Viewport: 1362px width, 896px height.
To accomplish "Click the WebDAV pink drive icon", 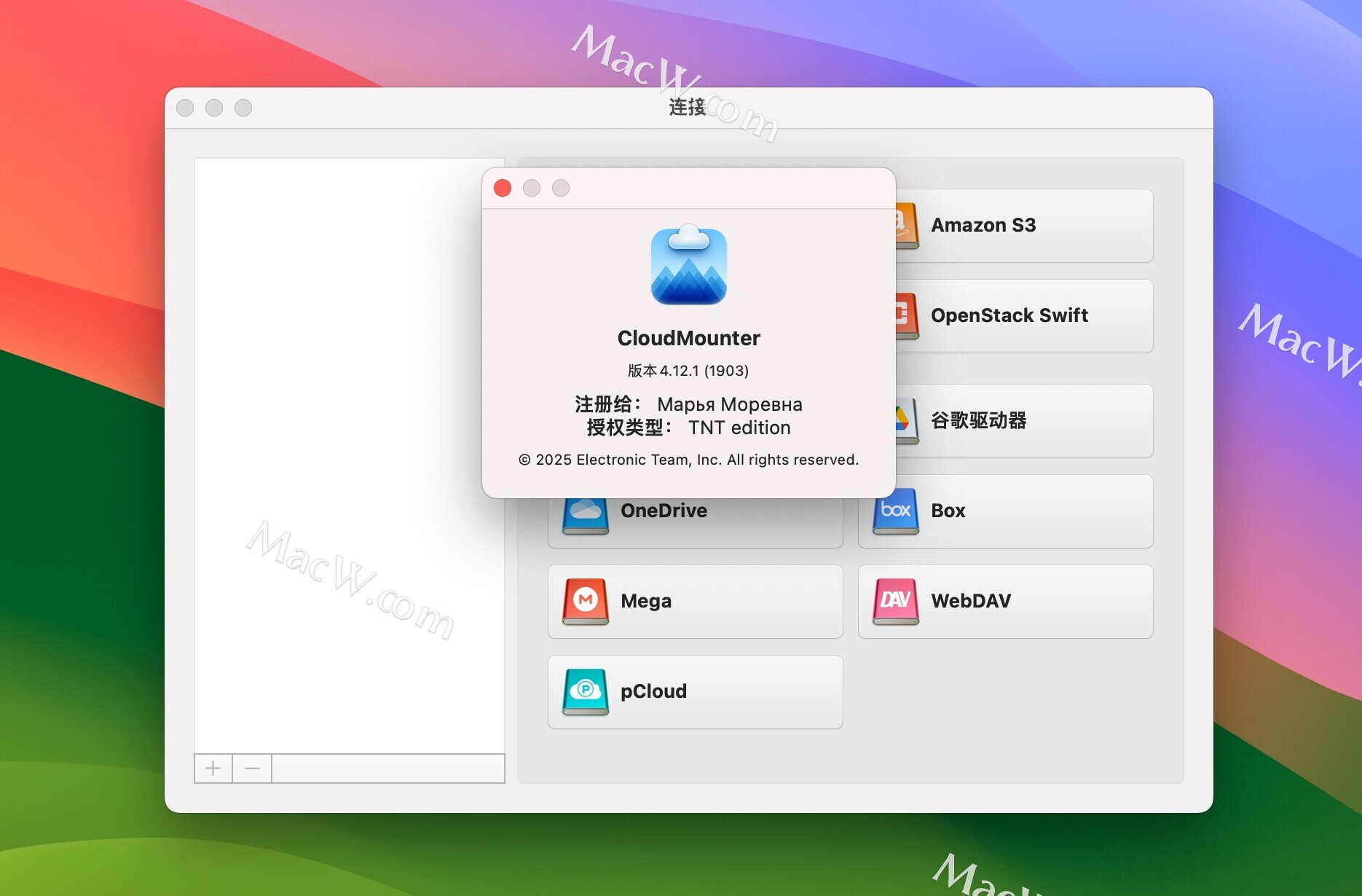I will point(895,602).
